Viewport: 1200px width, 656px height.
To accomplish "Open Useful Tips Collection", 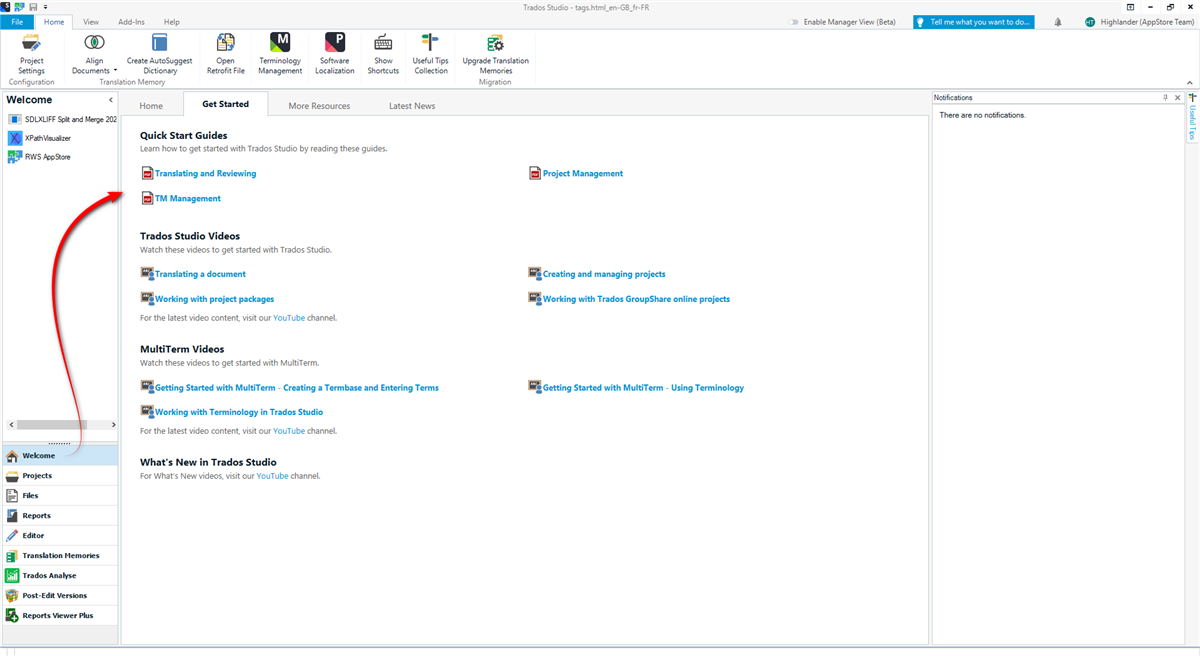I will click(x=430, y=54).
